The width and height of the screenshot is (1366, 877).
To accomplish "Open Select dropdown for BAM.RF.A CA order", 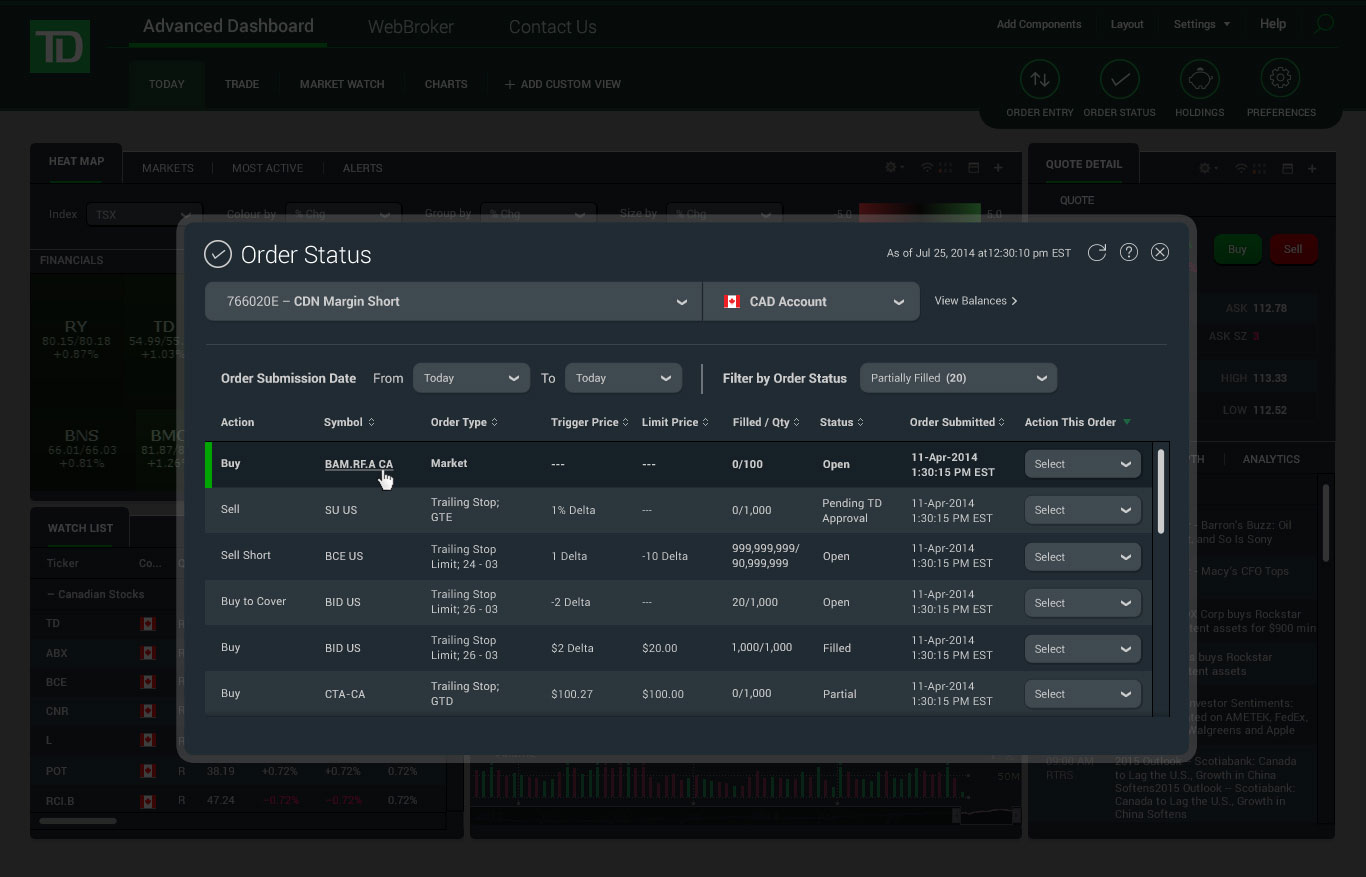I will click(x=1082, y=464).
